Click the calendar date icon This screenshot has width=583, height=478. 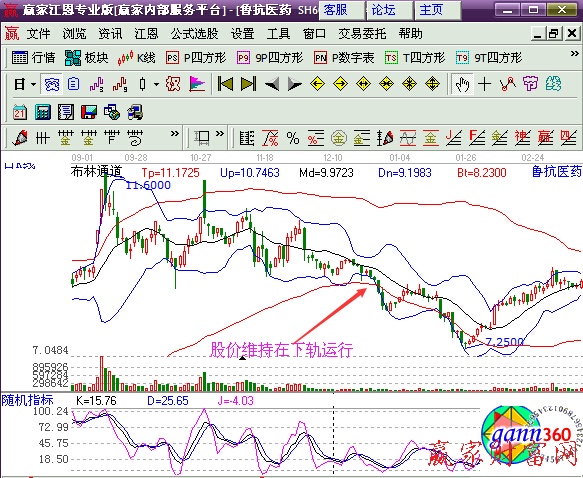point(19,112)
